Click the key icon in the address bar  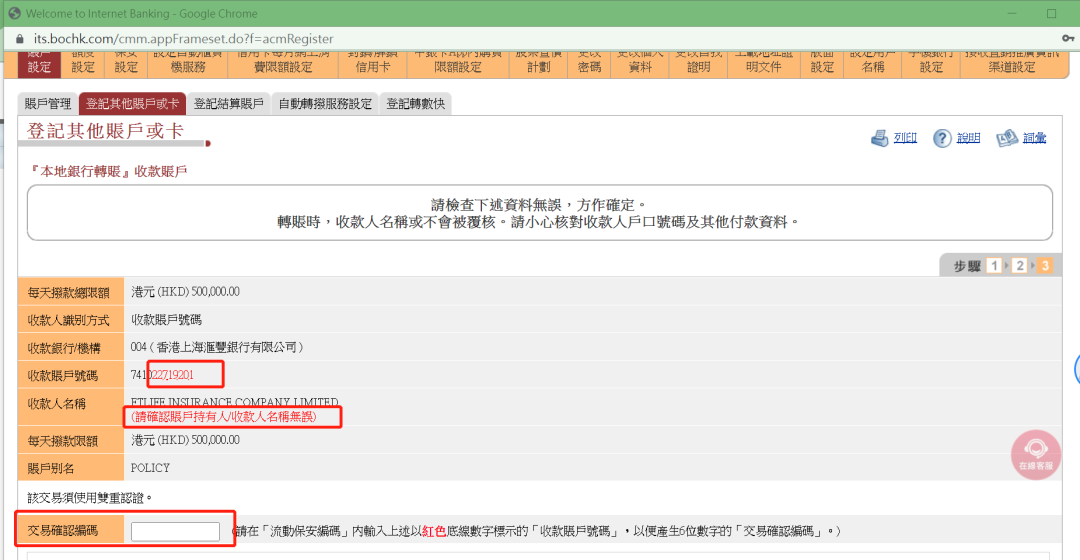pos(1068,39)
